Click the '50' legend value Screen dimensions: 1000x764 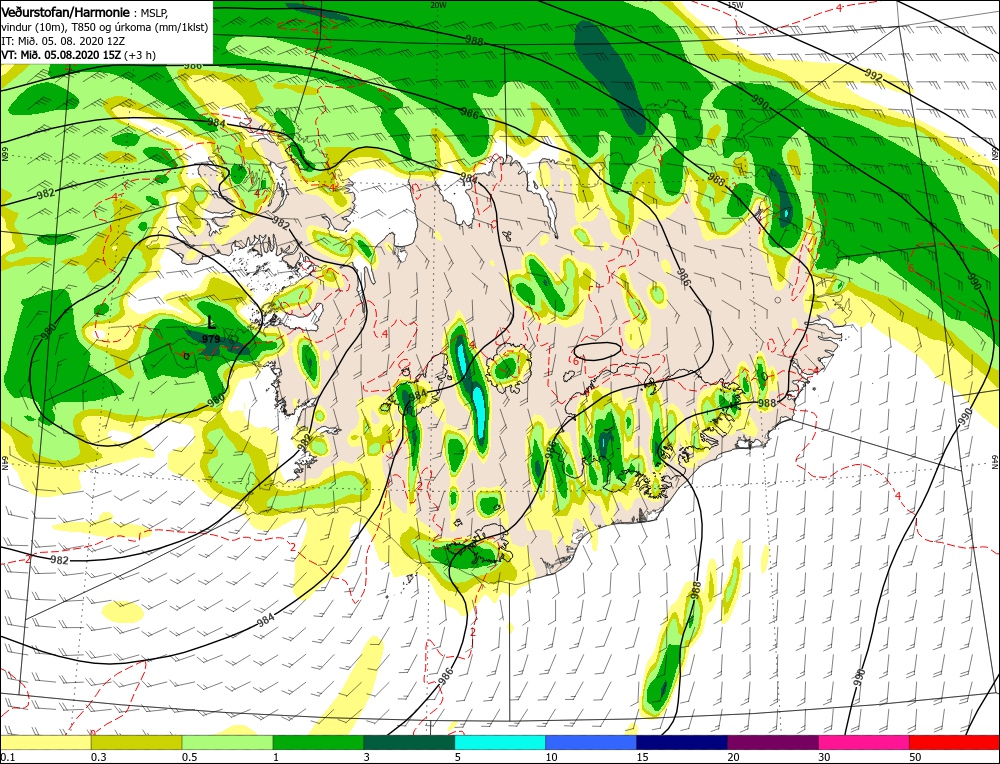[916, 757]
